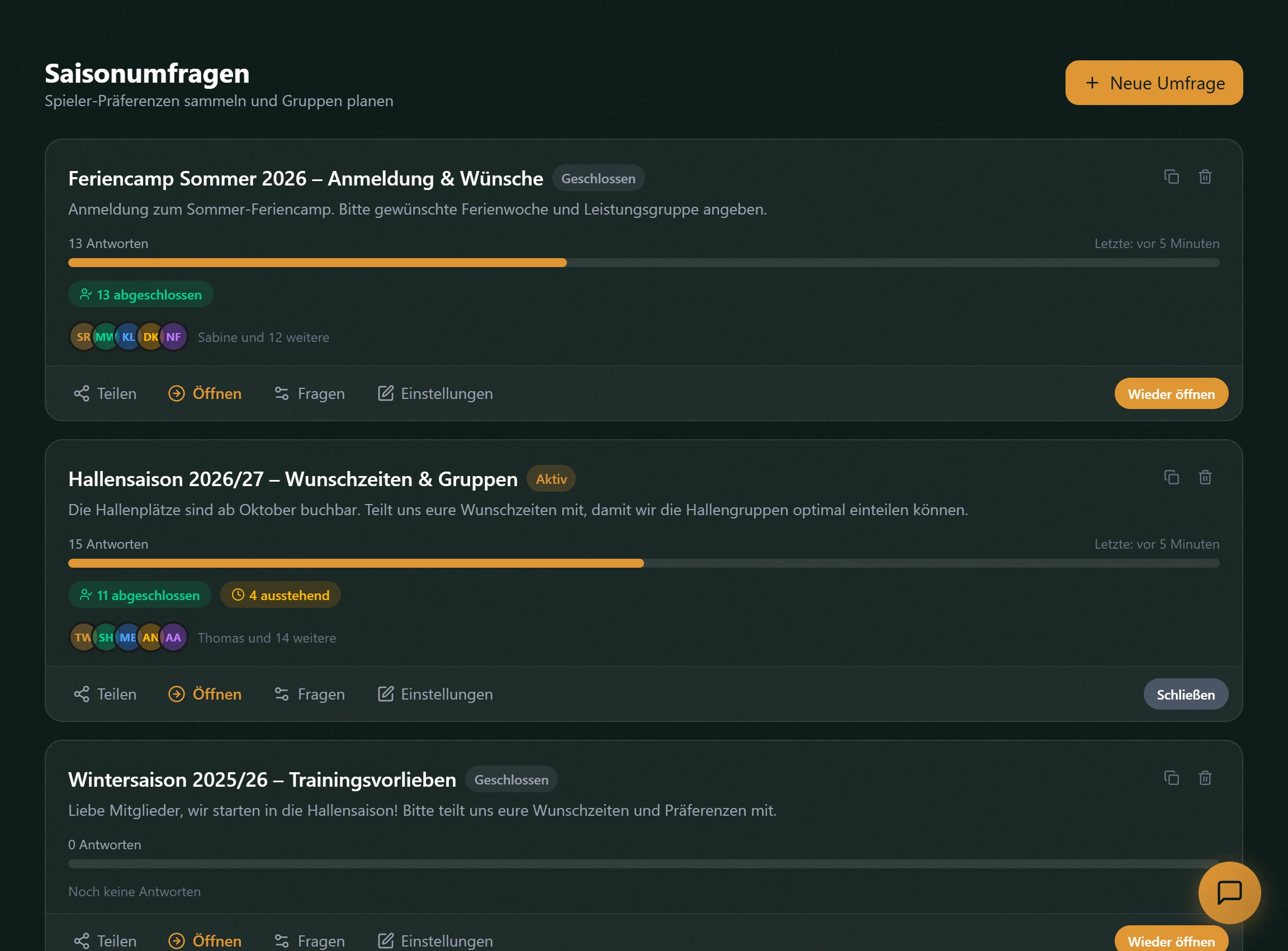Click the '13 Antworten' count
1288x951 pixels.
pos(108,244)
